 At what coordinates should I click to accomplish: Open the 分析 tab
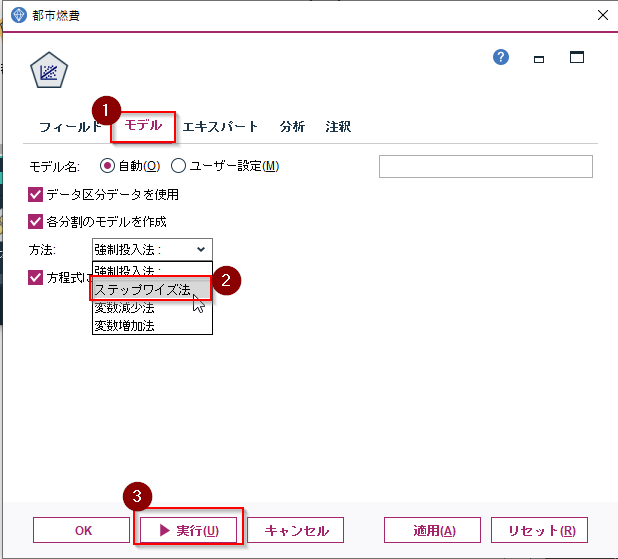tap(292, 127)
